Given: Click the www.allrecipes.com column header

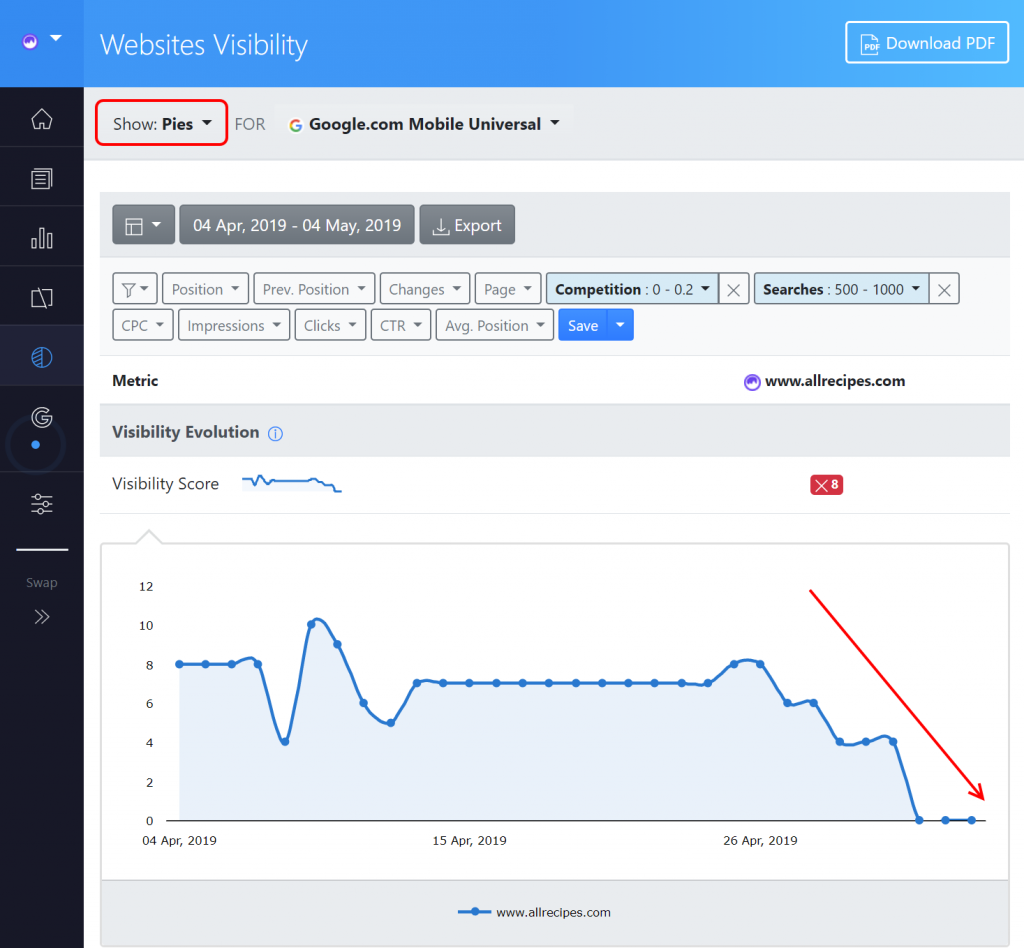Looking at the screenshot, I should (835, 381).
